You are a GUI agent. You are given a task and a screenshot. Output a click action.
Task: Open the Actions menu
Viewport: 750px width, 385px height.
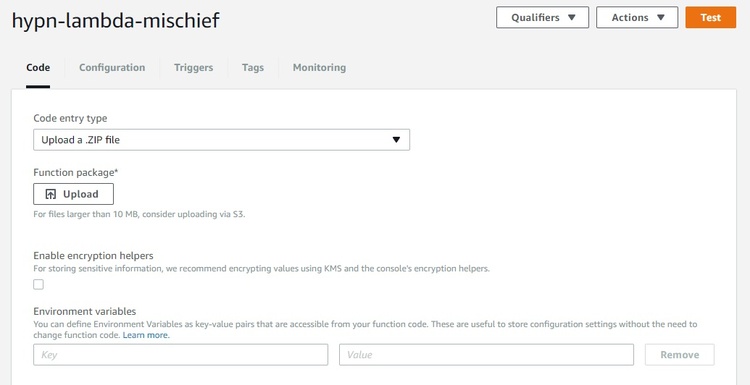[637, 18]
